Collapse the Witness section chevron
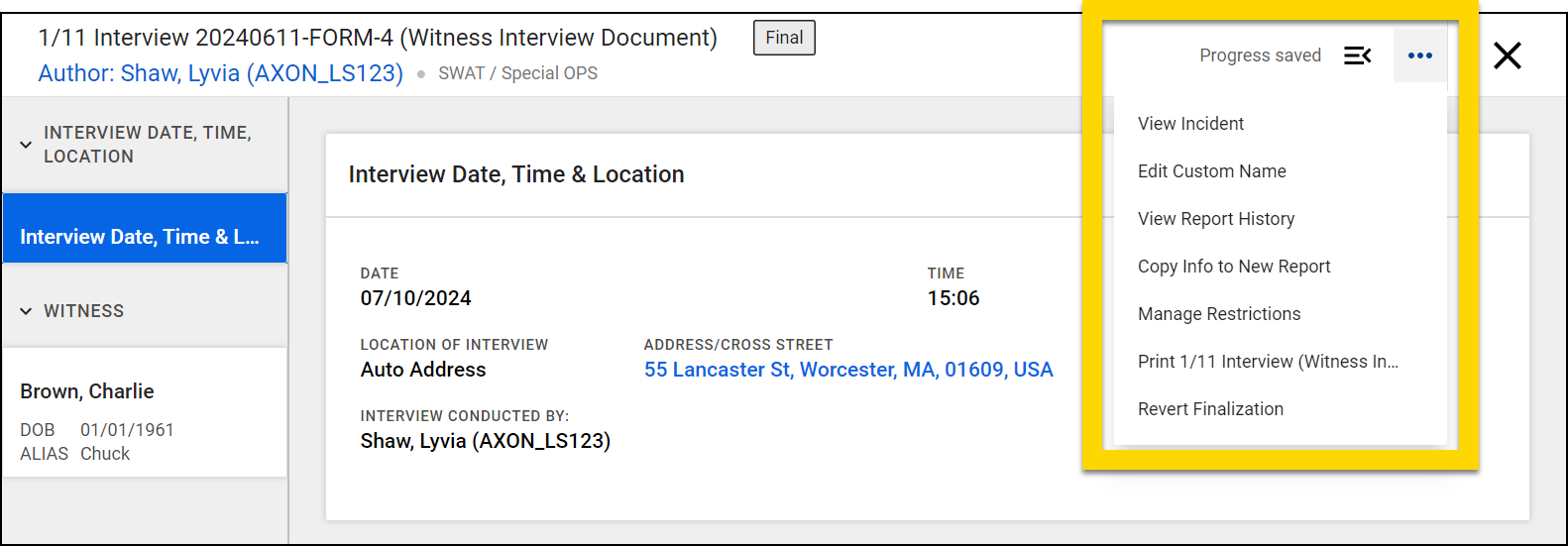This screenshot has height=546, width=1568. [26, 311]
